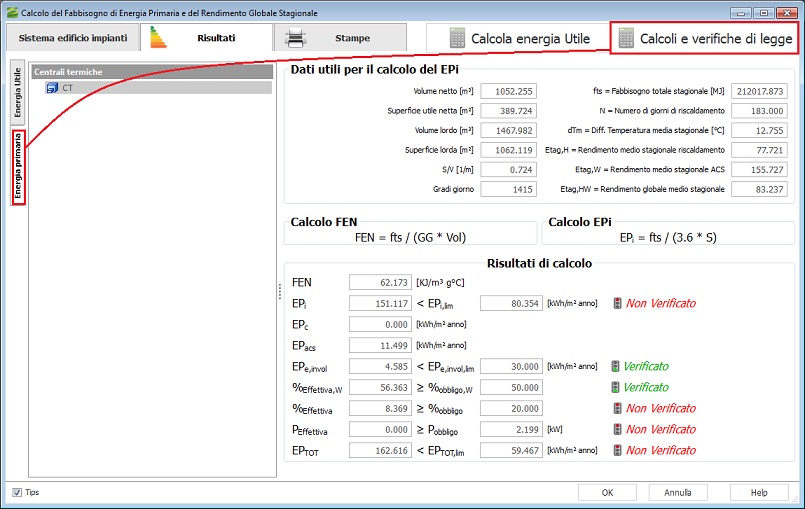Image resolution: width=805 pixels, height=509 pixels.
Task: Select the Centrali termiche tree header
Action: click(x=152, y=72)
